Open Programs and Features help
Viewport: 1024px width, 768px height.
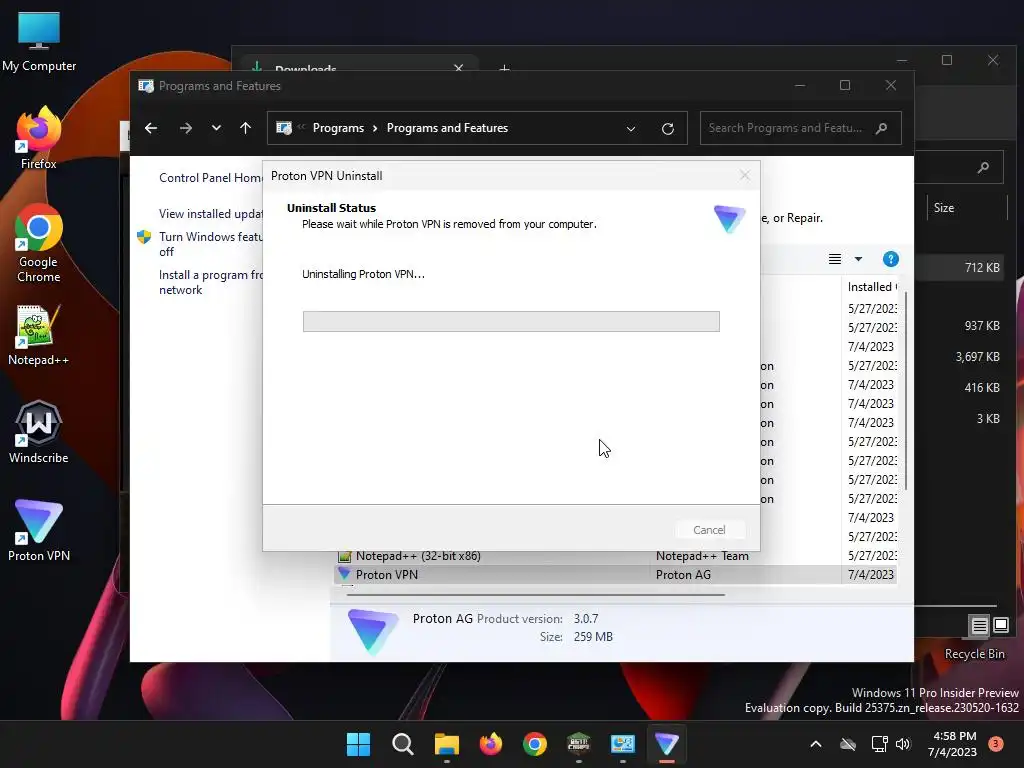pyautogui.click(x=890, y=259)
